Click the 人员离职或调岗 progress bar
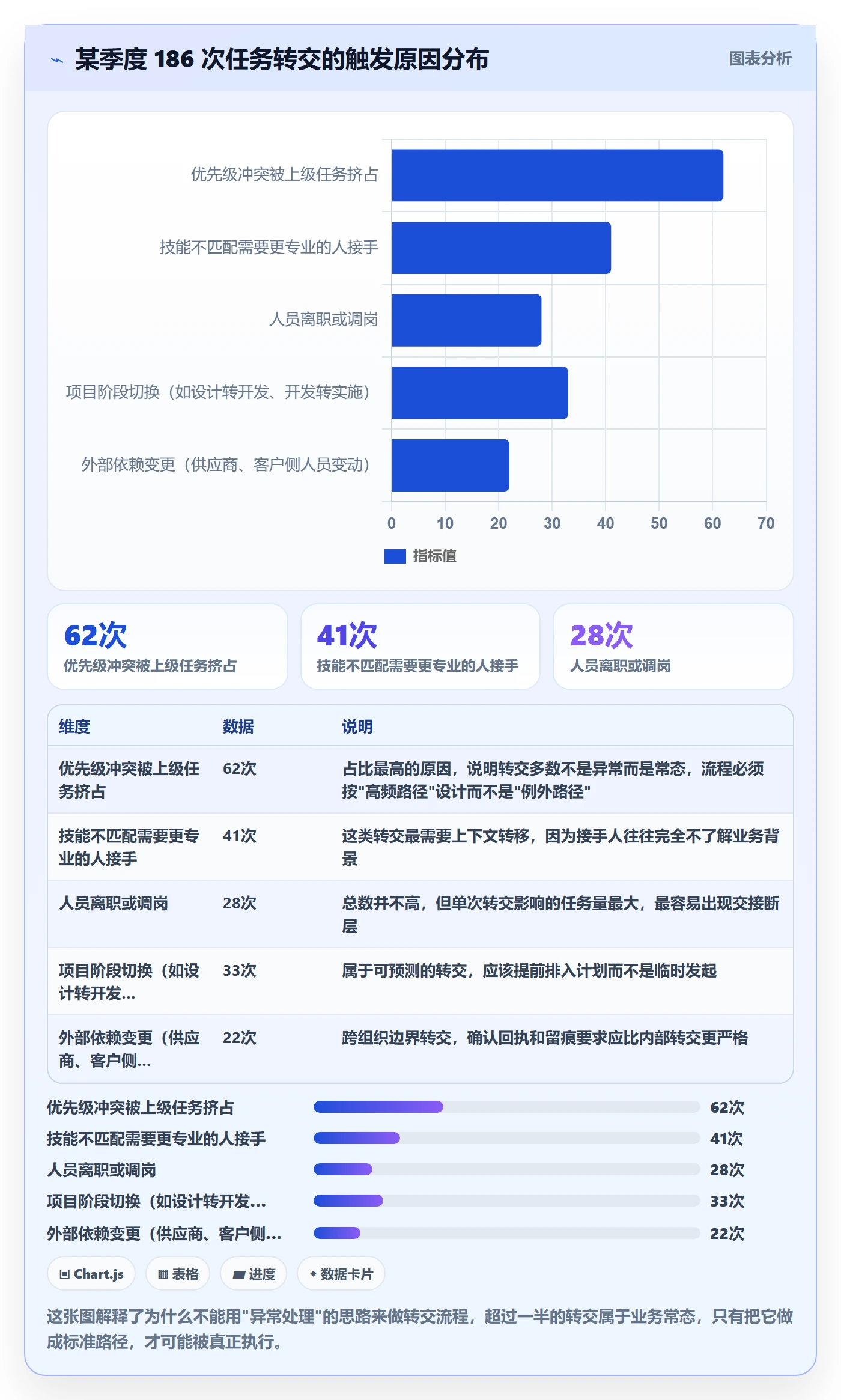841x1400 pixels. pyautogui.click(x=507, y=1169)
